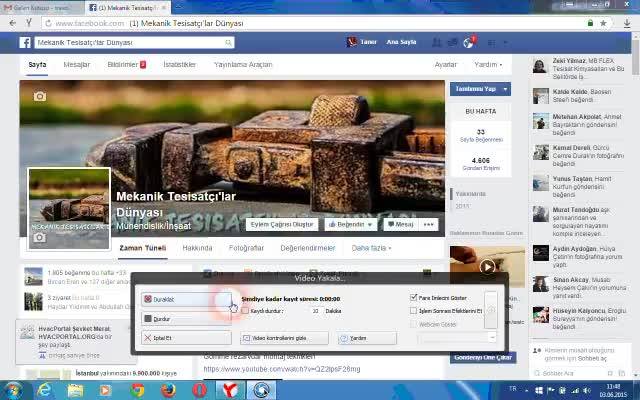Open notifications globe icon with red badge
This screenshot has height=400, width=640.
[x=469, y=42]
